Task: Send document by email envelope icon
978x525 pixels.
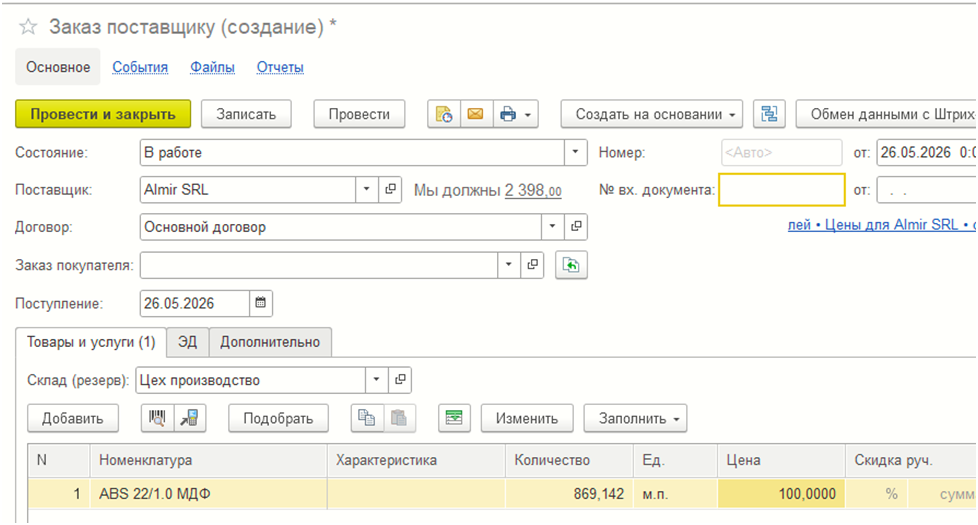Action: tap(476, 114)
